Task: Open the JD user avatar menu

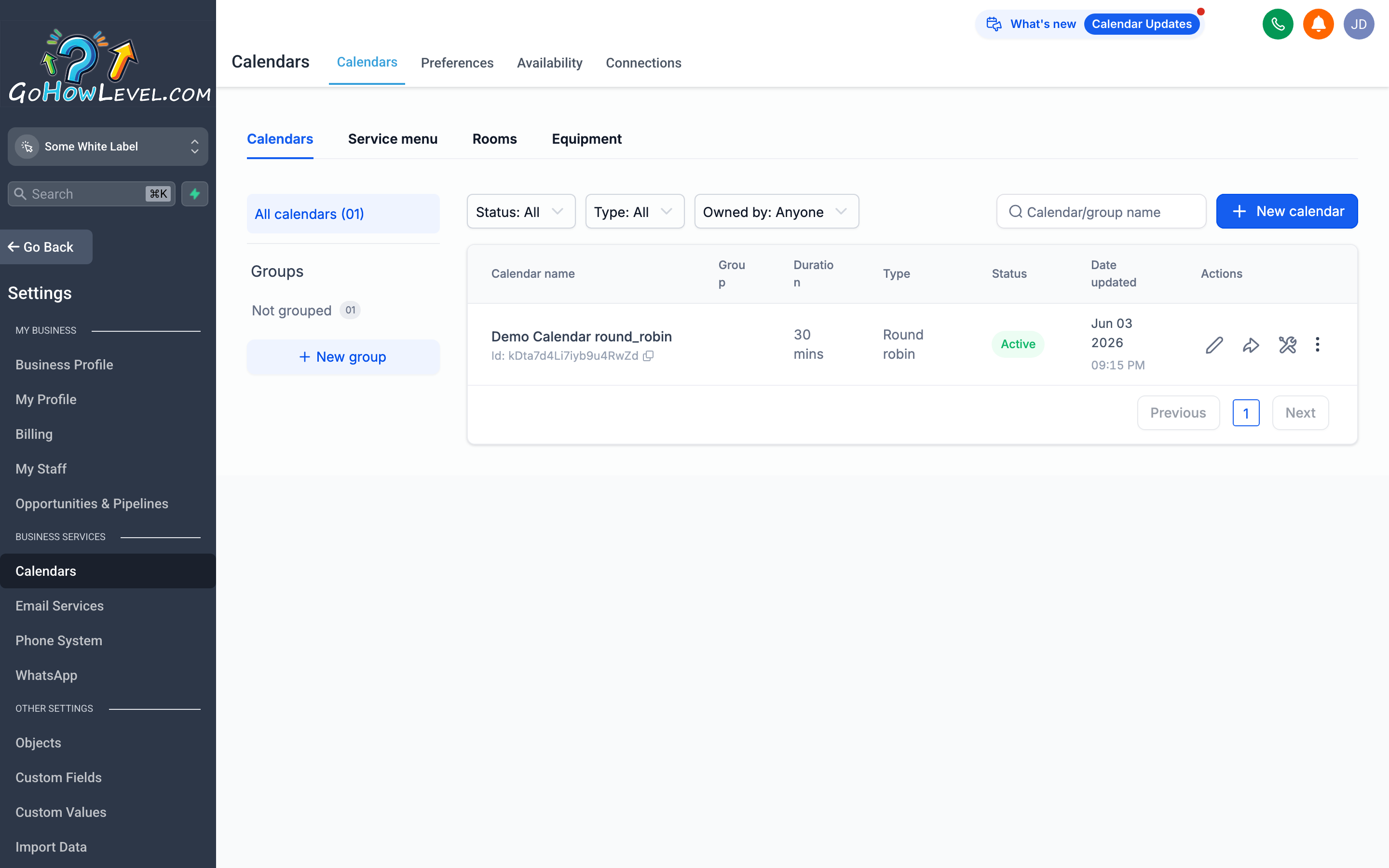Action: [1359, 24]
